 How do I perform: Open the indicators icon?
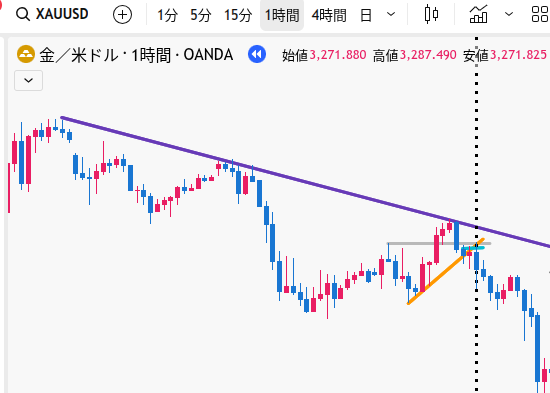click(478, 14)
